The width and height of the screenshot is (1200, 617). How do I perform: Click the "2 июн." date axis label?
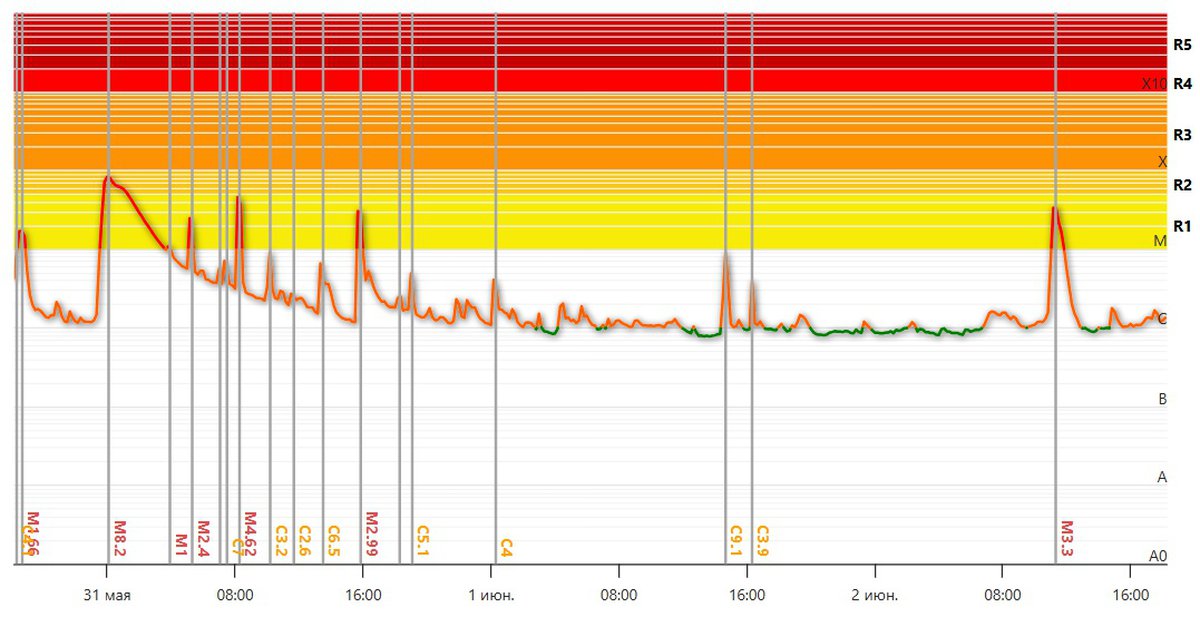875,596
